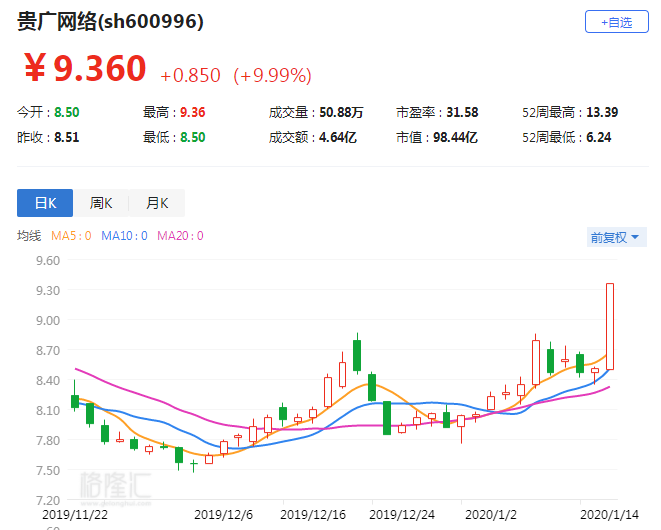Click the 市值 value 98.44亿
Screen dimensions: 661x530
tap(455, 137)
